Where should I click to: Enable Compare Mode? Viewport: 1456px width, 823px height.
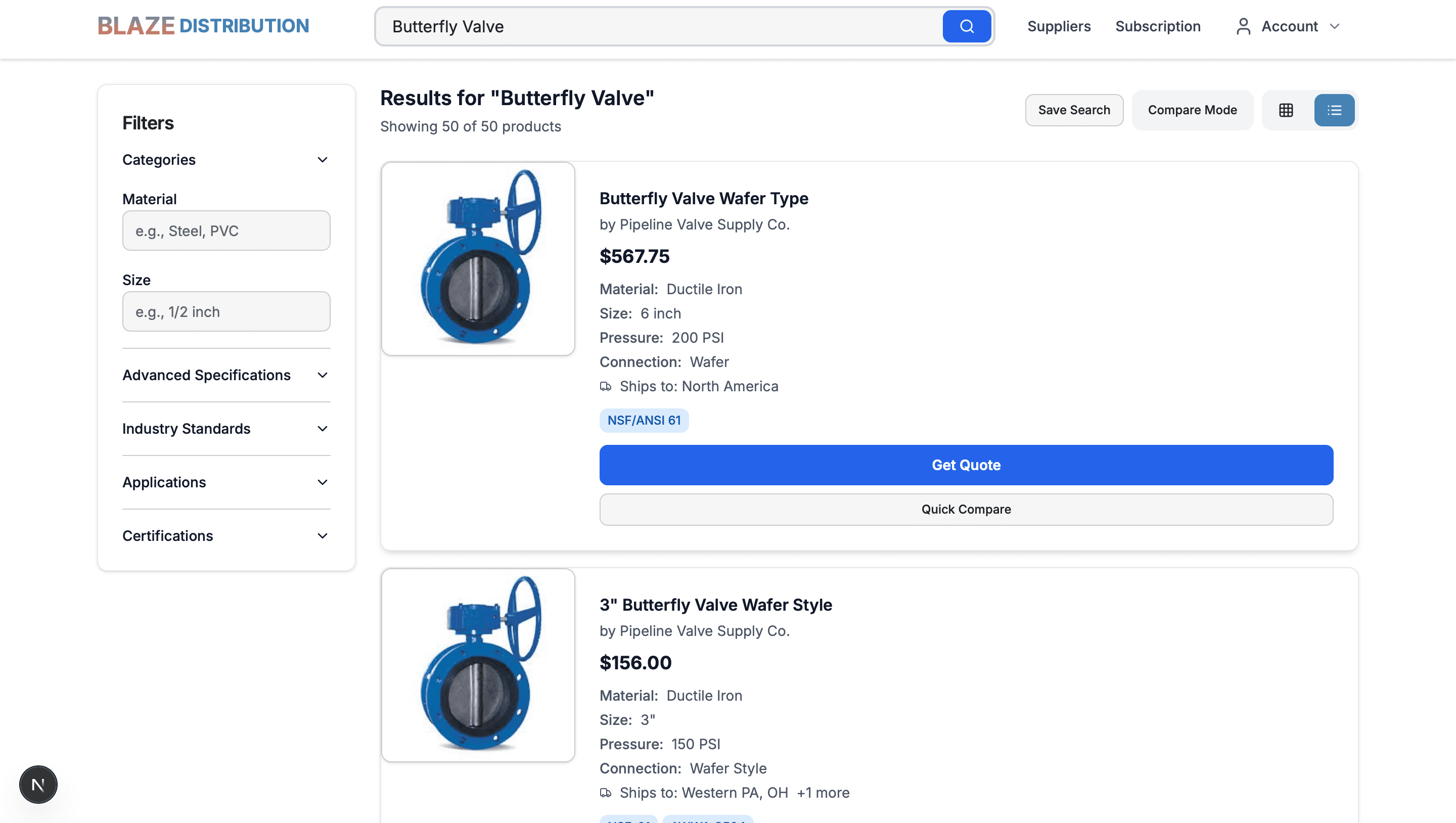[1192, 110]
